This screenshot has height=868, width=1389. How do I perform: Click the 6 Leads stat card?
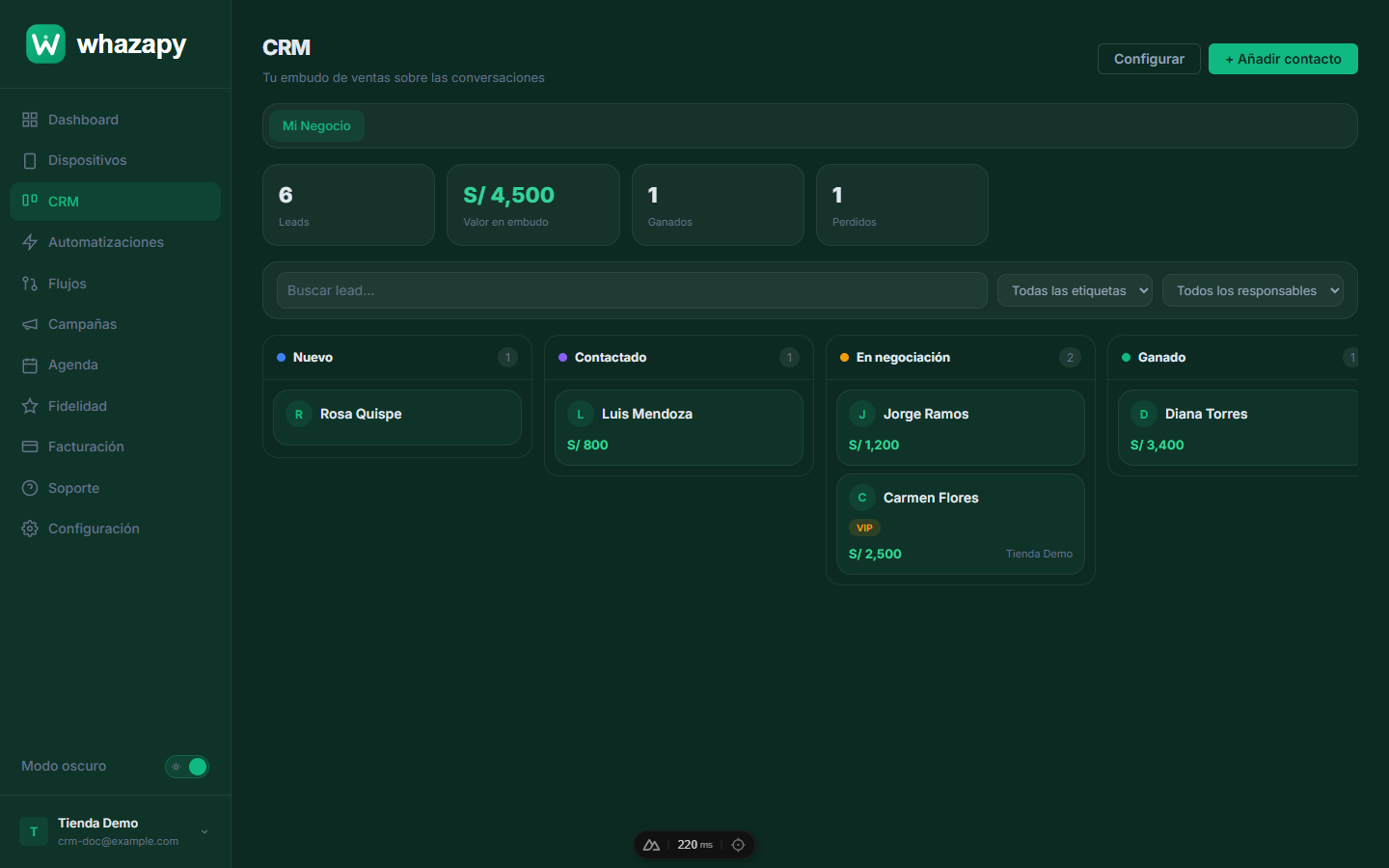click(x=348, y=204)
